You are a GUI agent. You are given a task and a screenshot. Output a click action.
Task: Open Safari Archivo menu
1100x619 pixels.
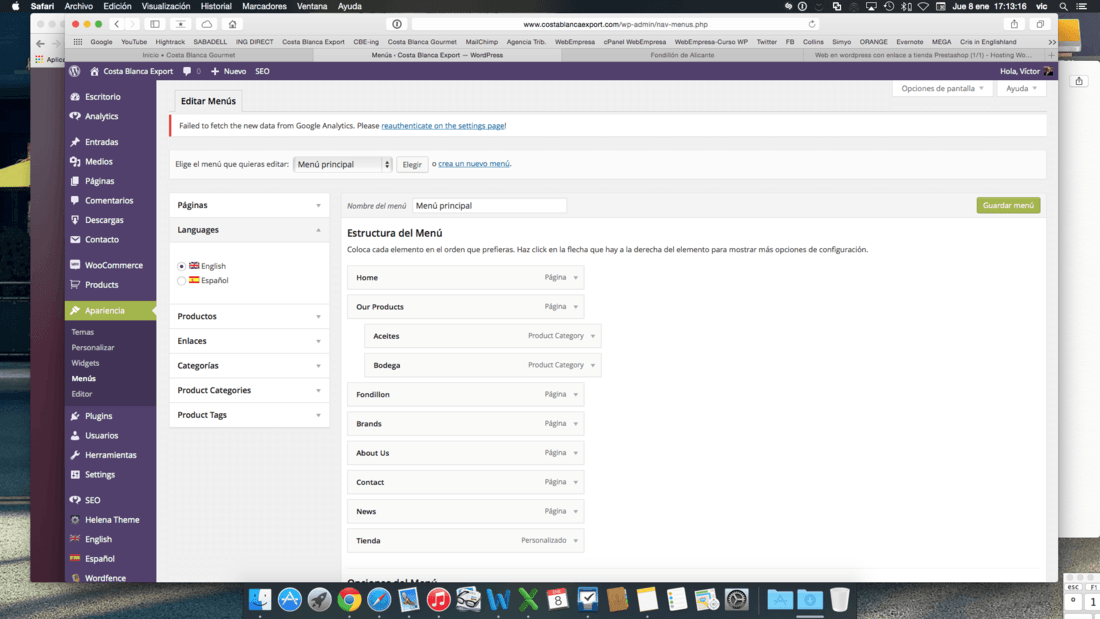pos(79,6)
